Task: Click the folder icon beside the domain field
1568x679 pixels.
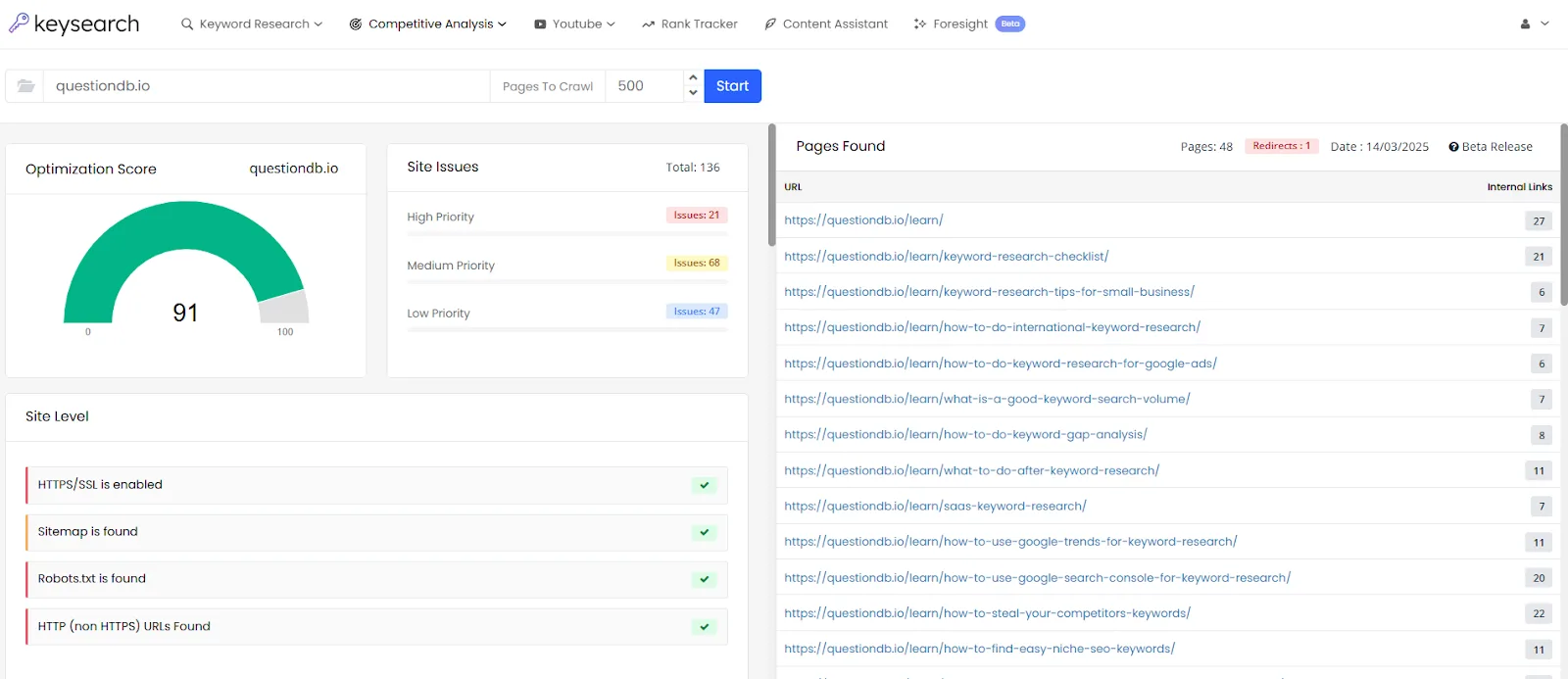Action: pyautogui.click(x=25, y=86)
